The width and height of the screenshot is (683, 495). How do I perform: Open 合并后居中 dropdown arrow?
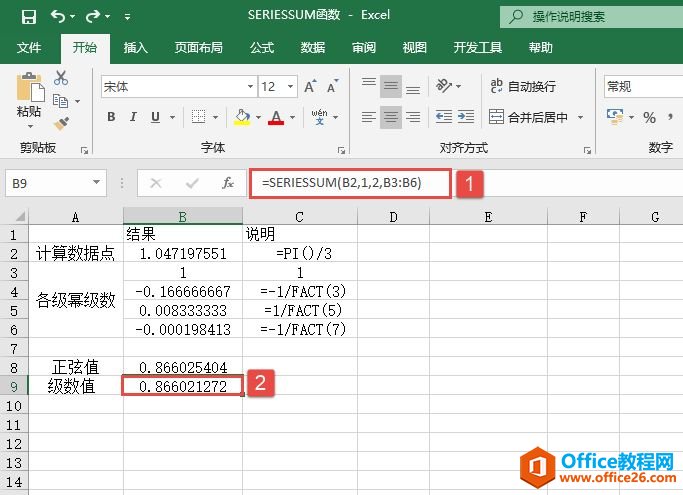point(580,117)
